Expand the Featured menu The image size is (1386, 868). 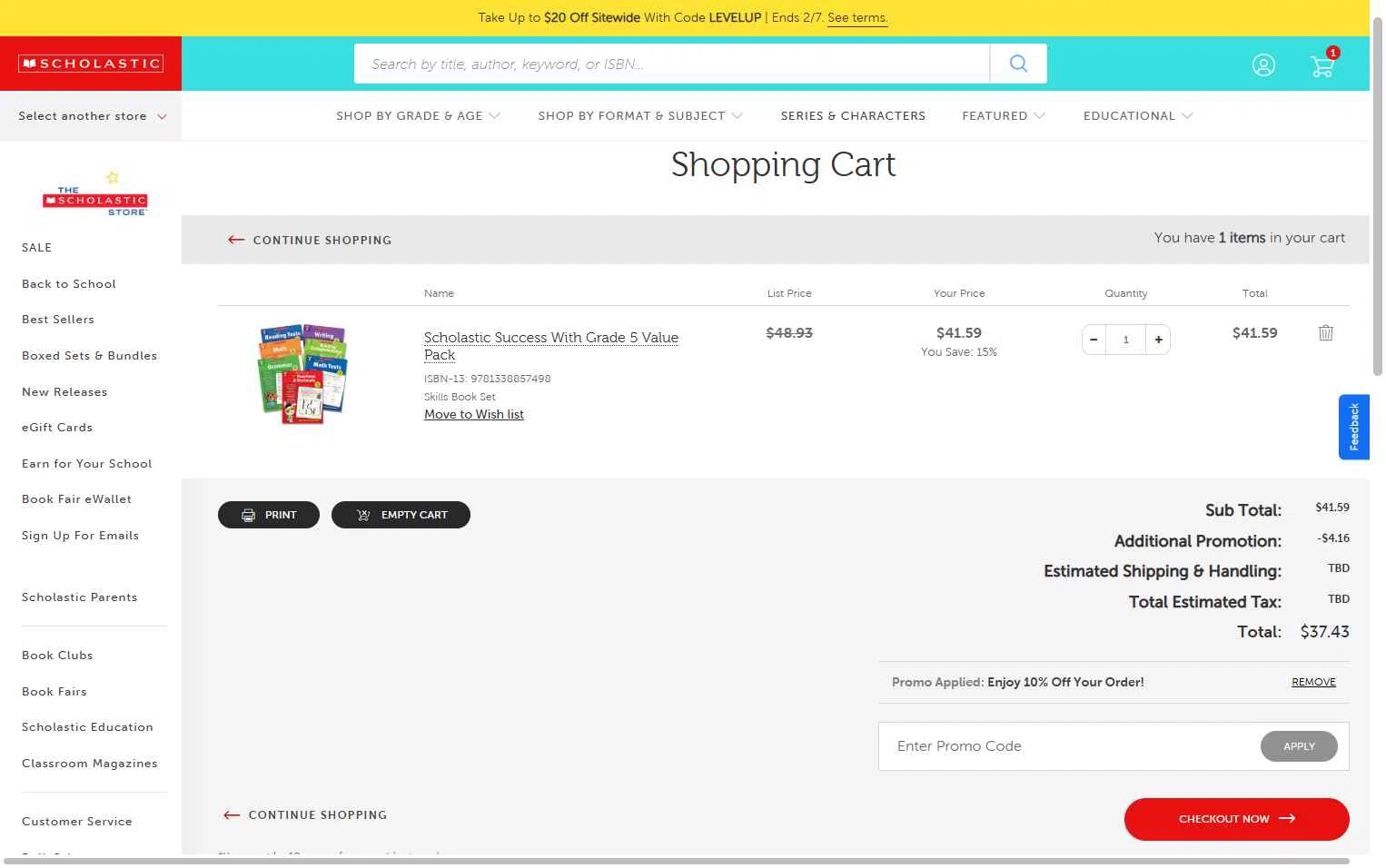[1004, 116]
